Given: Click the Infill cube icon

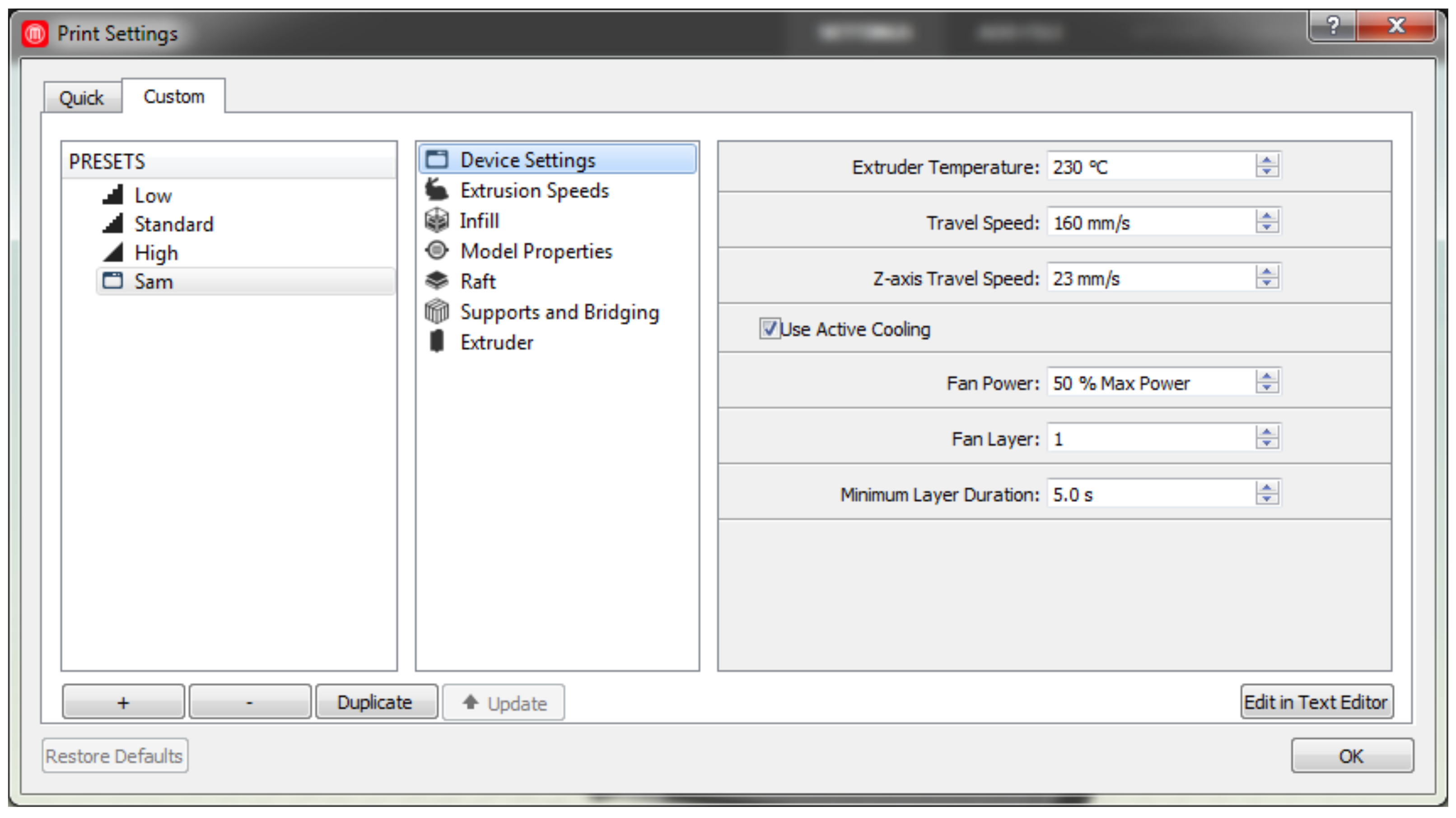Looking at the screenshot, I should (436, 221).
